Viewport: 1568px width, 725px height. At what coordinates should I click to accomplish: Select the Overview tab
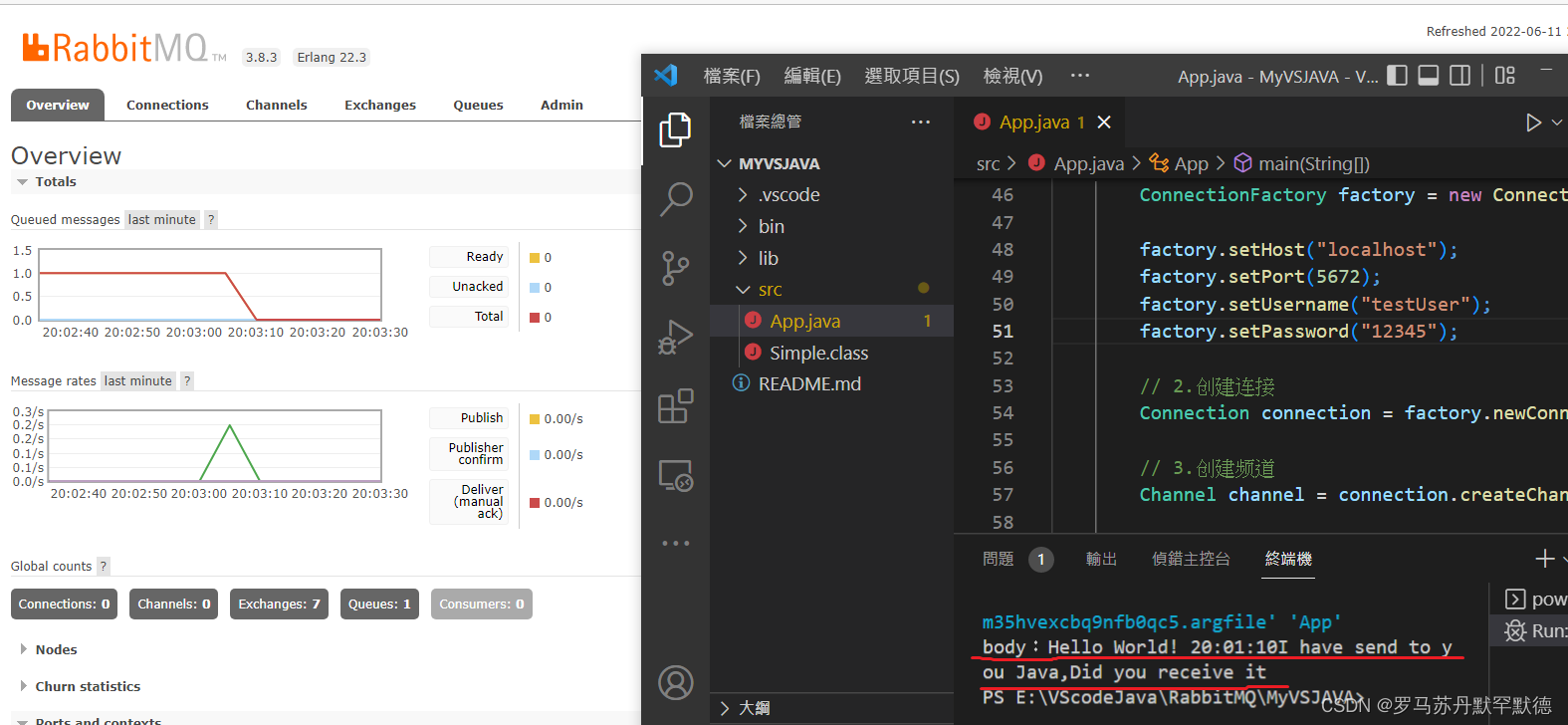click(x=58, y=105)
